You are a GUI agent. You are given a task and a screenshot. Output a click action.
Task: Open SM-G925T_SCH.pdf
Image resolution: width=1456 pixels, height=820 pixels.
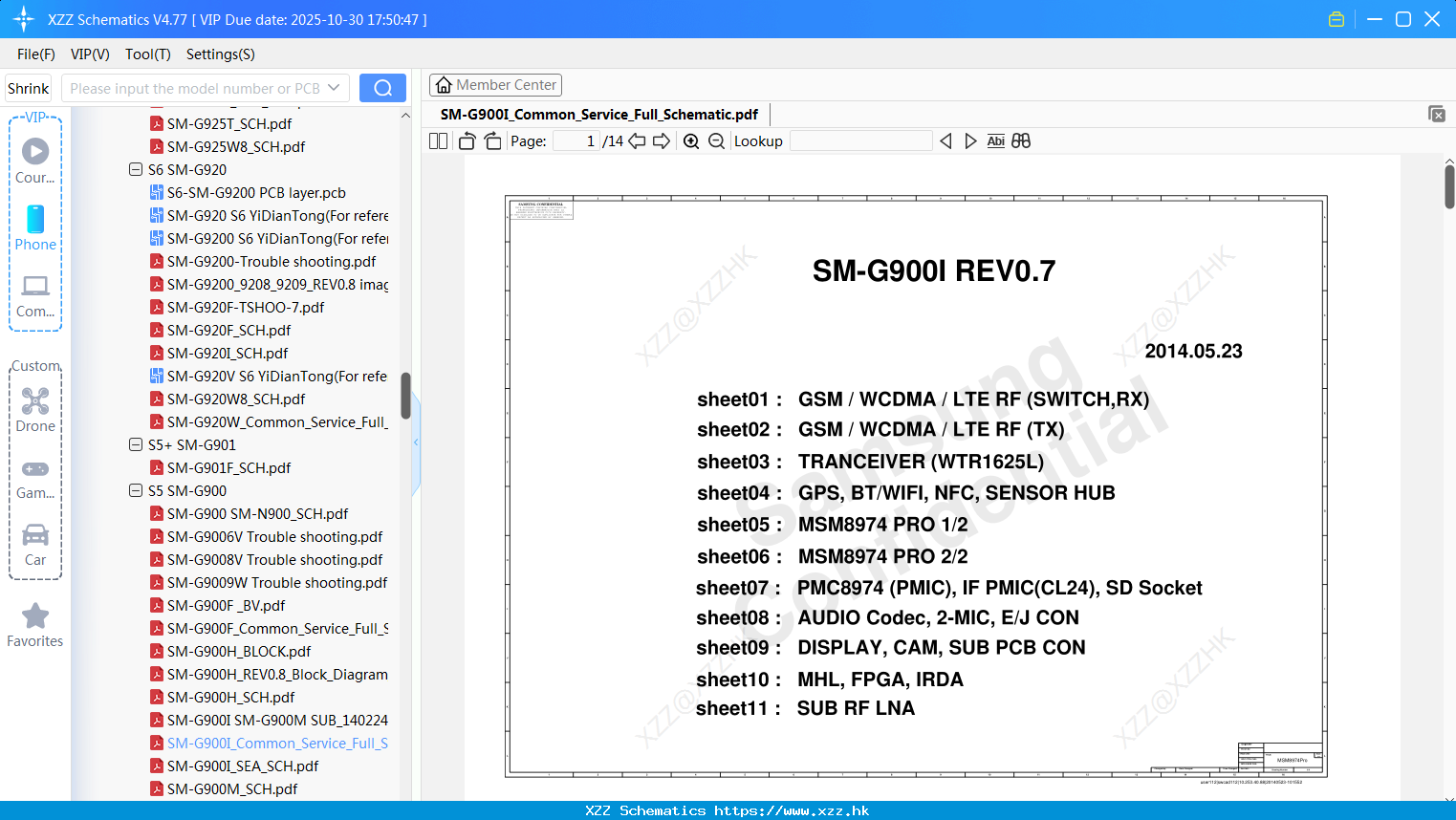(229, 123)
